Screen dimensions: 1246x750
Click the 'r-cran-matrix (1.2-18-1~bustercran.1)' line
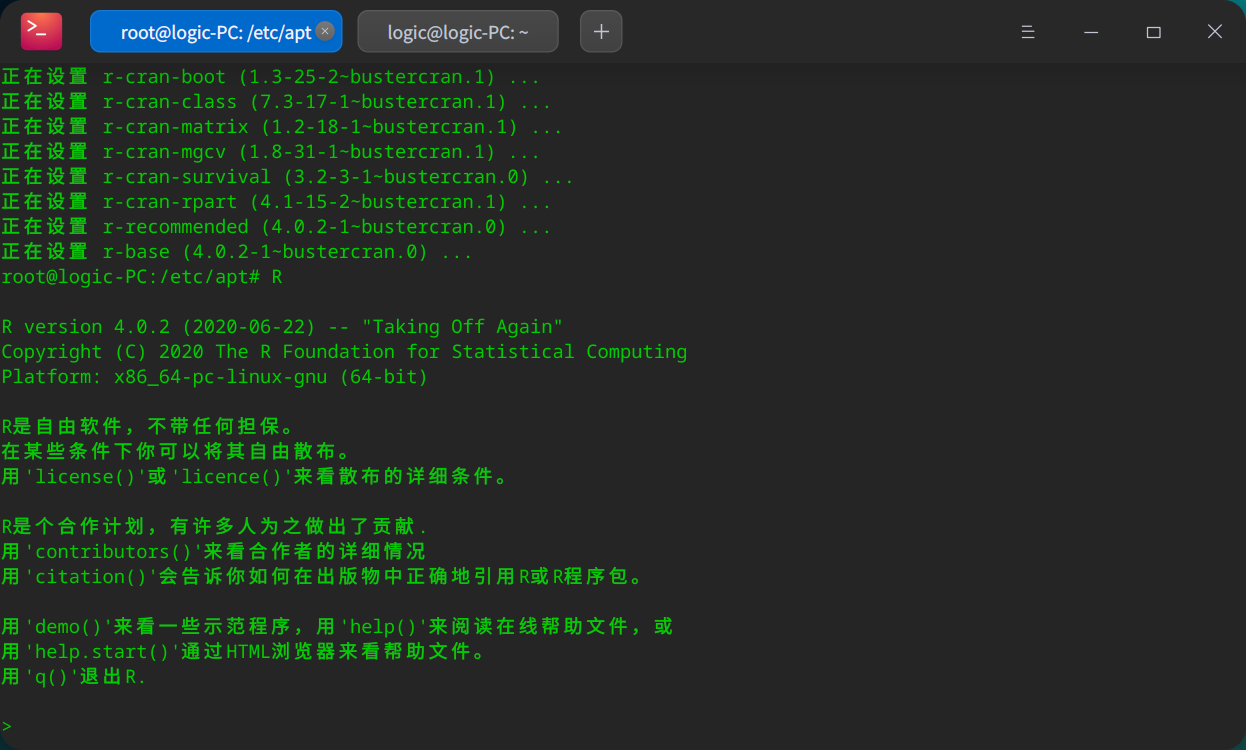[281, 127]
